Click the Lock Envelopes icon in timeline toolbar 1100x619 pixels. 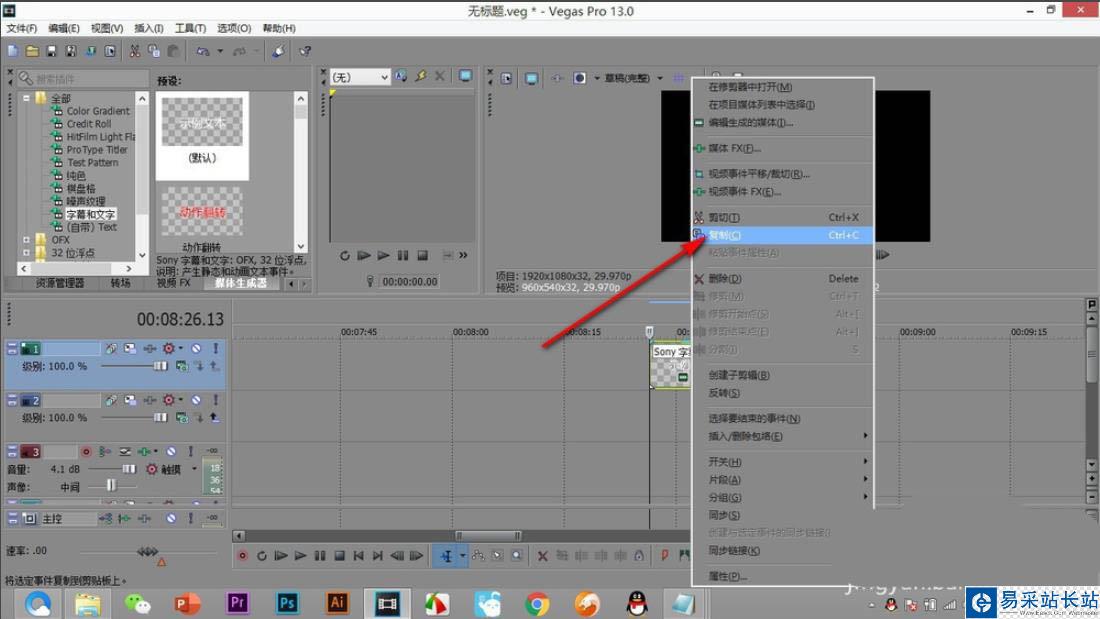pyautogui.click(x=639, y=556)
